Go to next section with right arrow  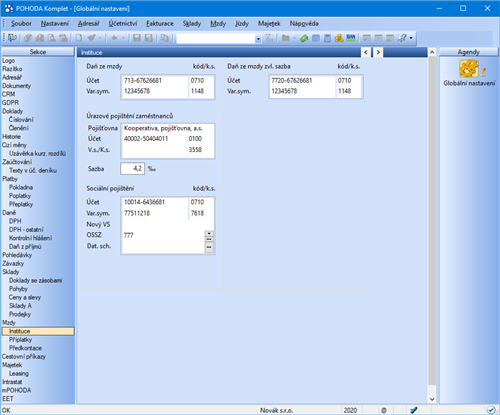(x=378, y=52)
